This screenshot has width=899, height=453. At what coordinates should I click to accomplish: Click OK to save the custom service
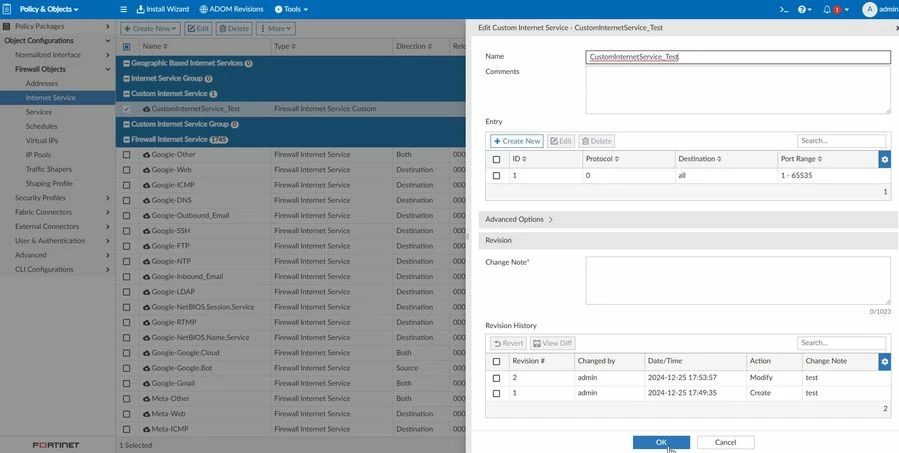point(661,442)
